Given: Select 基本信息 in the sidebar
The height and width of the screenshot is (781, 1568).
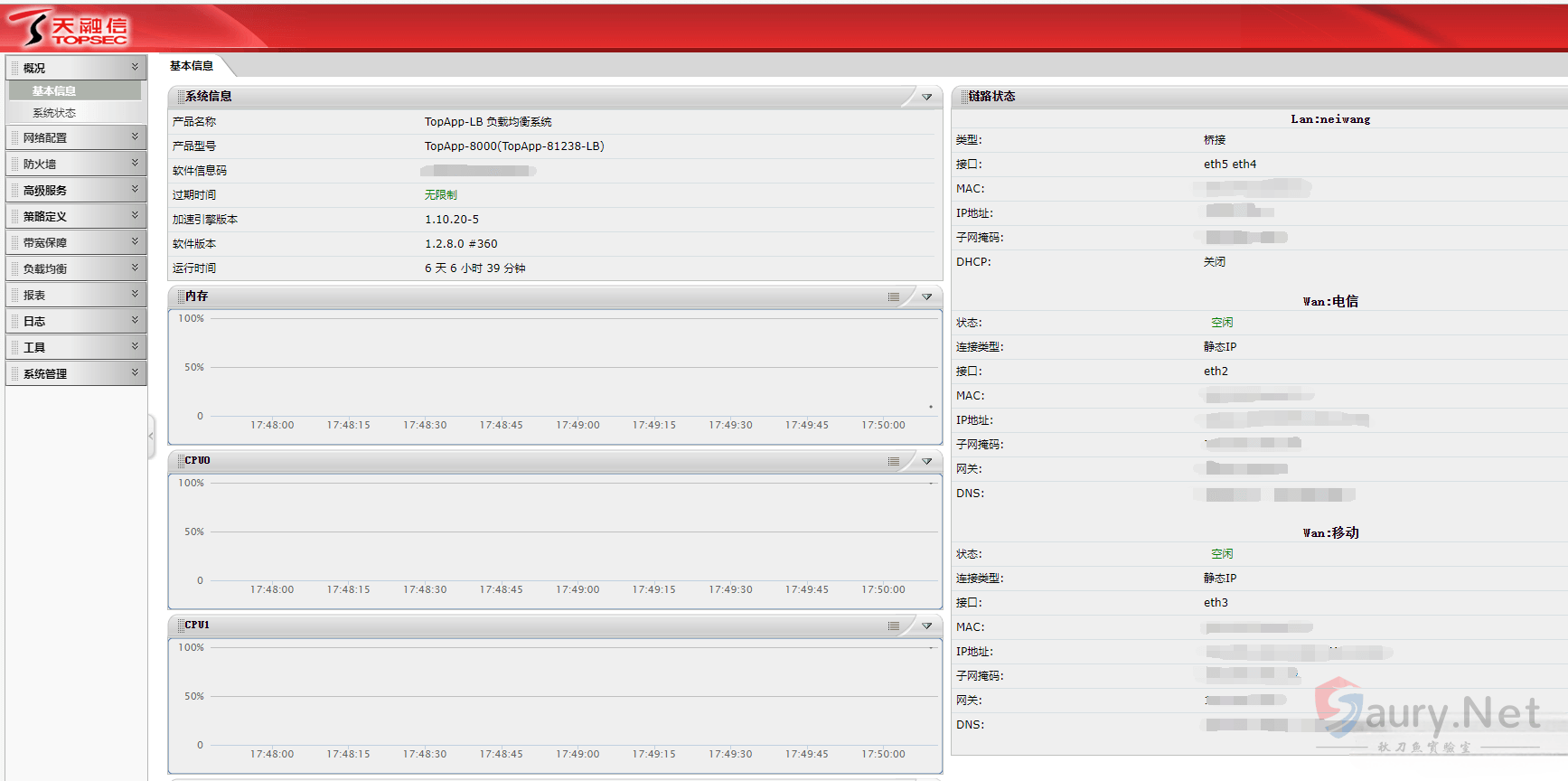Looking at the screenshot, I should [x=54, y=91].
